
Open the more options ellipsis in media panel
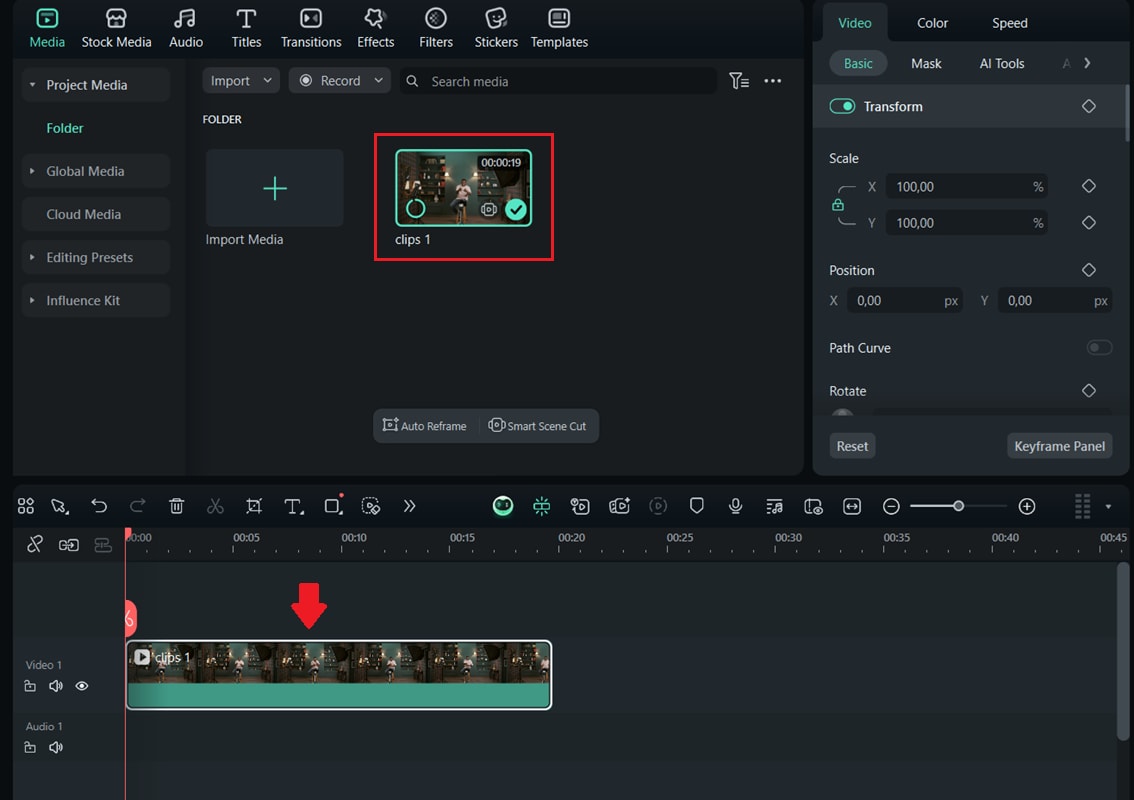pos(772,81)
